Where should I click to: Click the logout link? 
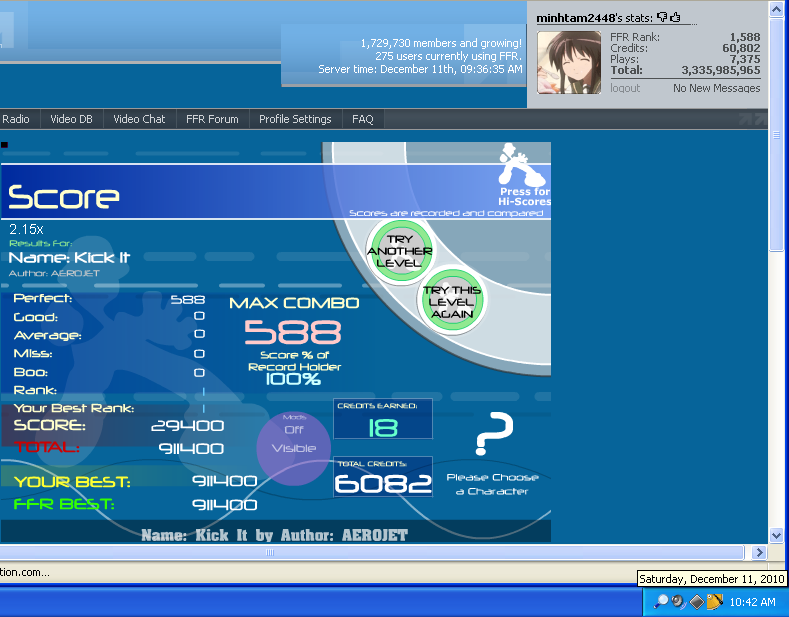(x=625, y=88)
